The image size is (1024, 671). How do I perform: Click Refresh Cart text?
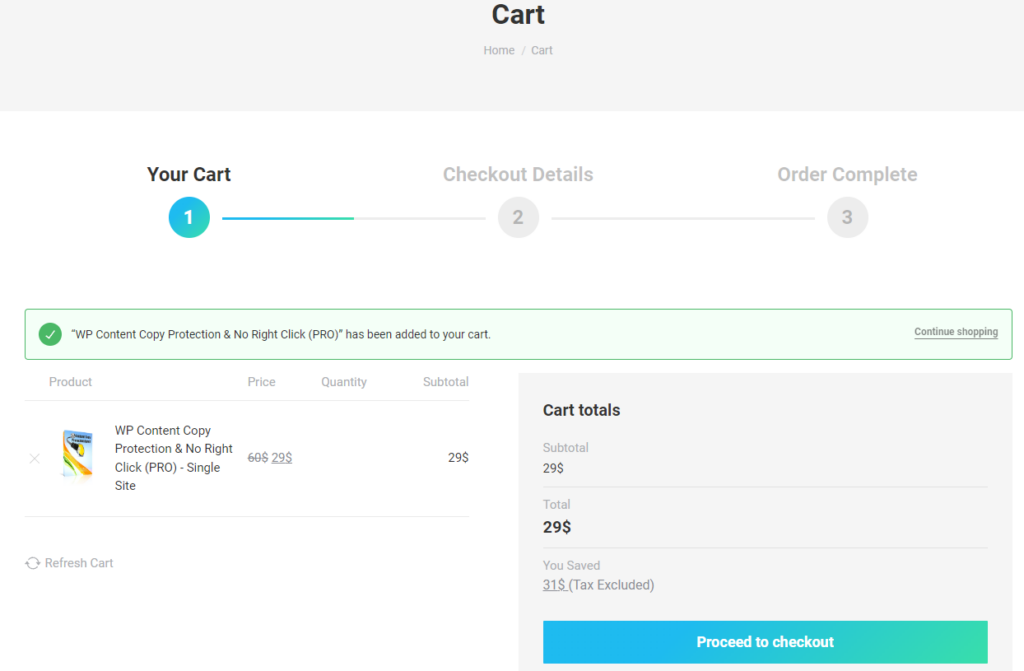click(79, 563)
